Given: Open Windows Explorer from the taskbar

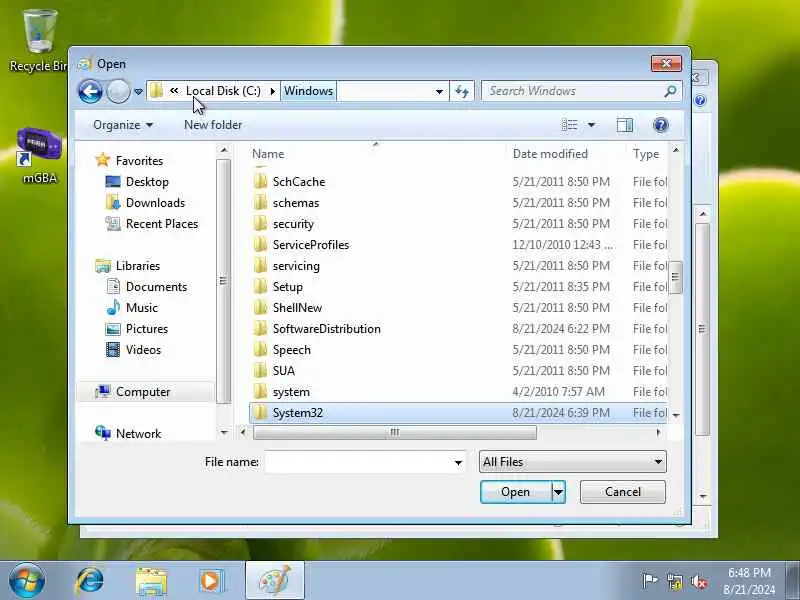Looking at the screenshot, I should click(x=152, y=582).
